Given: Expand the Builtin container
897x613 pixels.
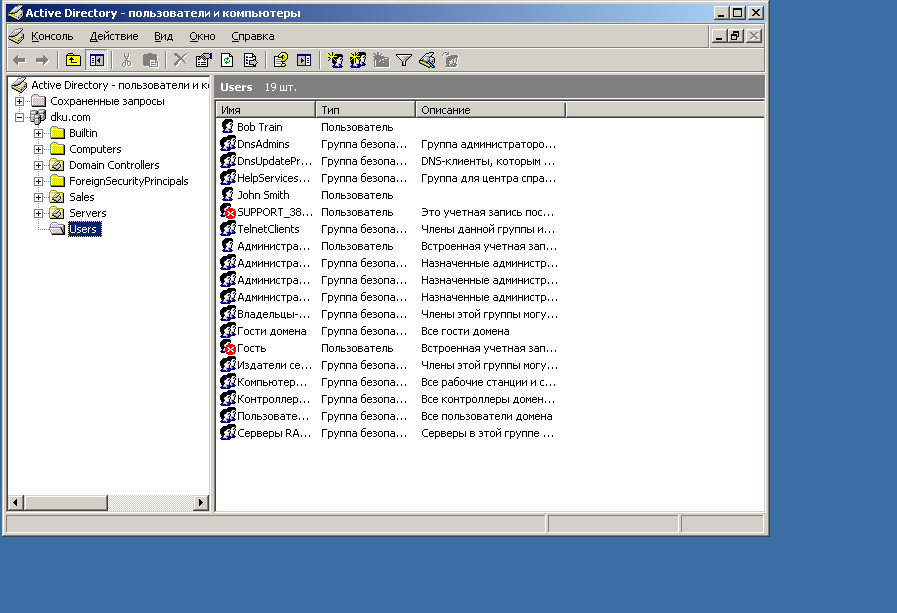Looking at the screenshot, I should coord(38,133).
